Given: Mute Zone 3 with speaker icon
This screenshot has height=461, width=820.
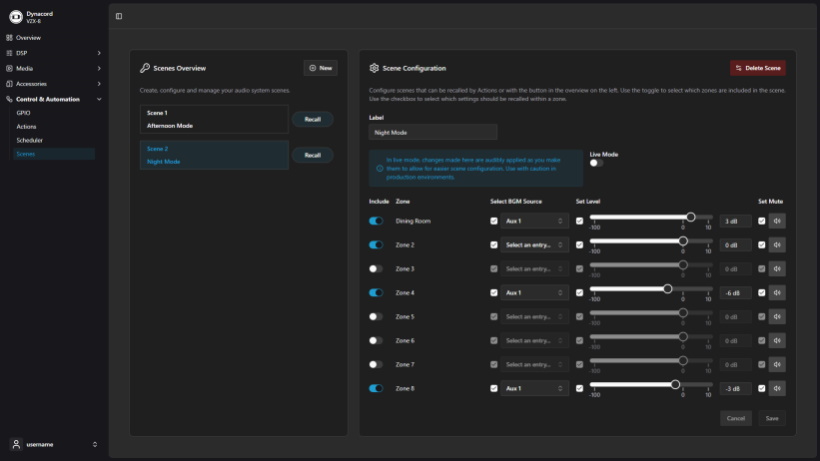Looking at the screenshot, I should pos(777,269).
